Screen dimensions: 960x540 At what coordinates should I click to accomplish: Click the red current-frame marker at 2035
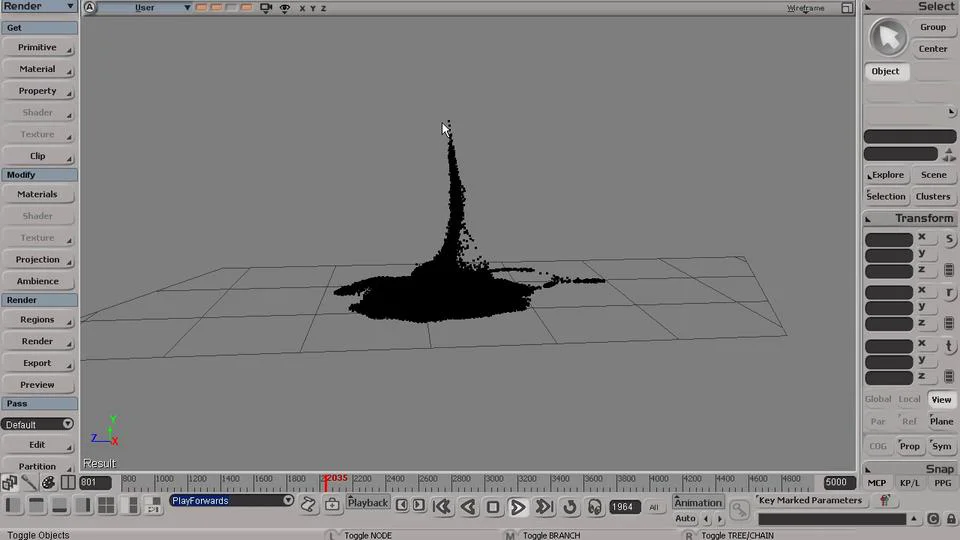(x=326, y=482)
